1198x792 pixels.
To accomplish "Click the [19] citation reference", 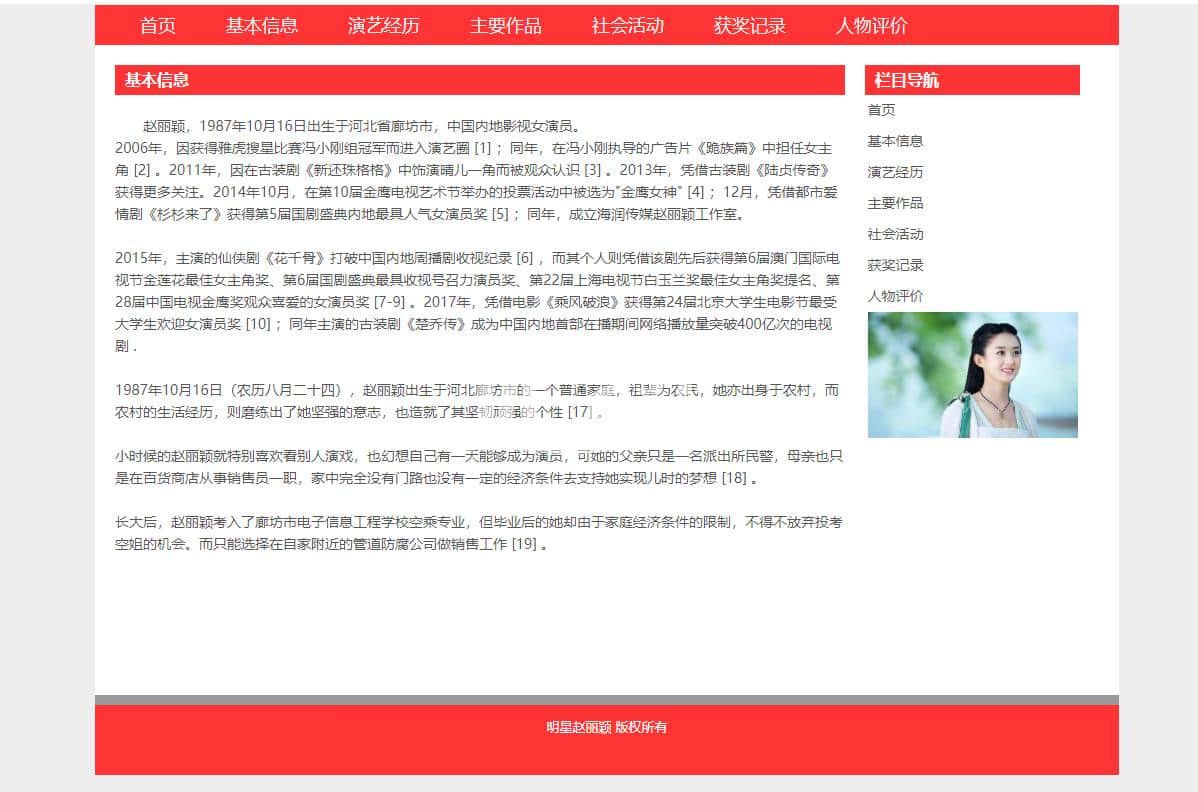I will [524, 545].
